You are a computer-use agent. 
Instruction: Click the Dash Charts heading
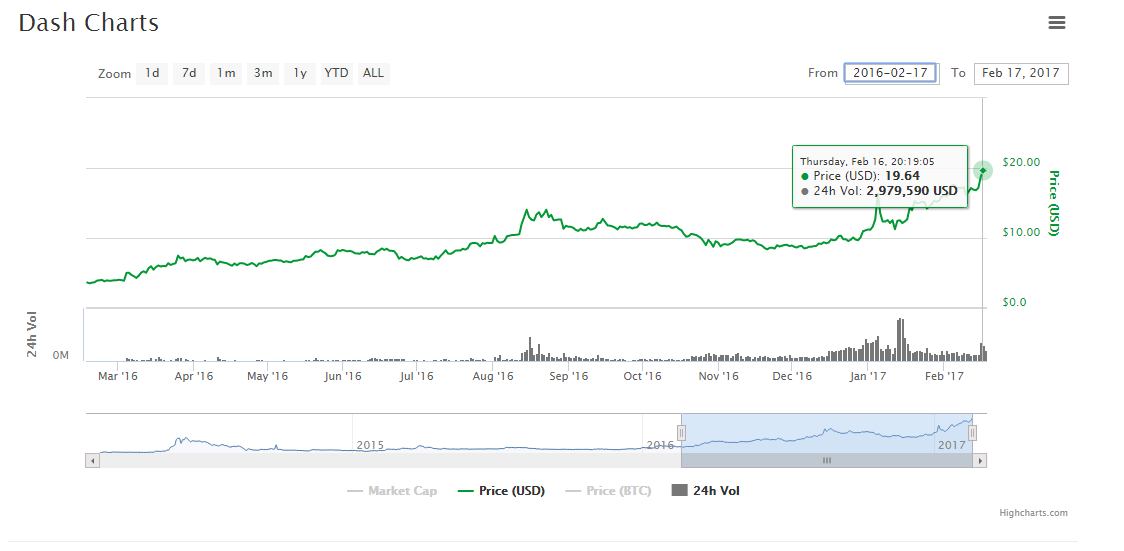pos(88,23)
